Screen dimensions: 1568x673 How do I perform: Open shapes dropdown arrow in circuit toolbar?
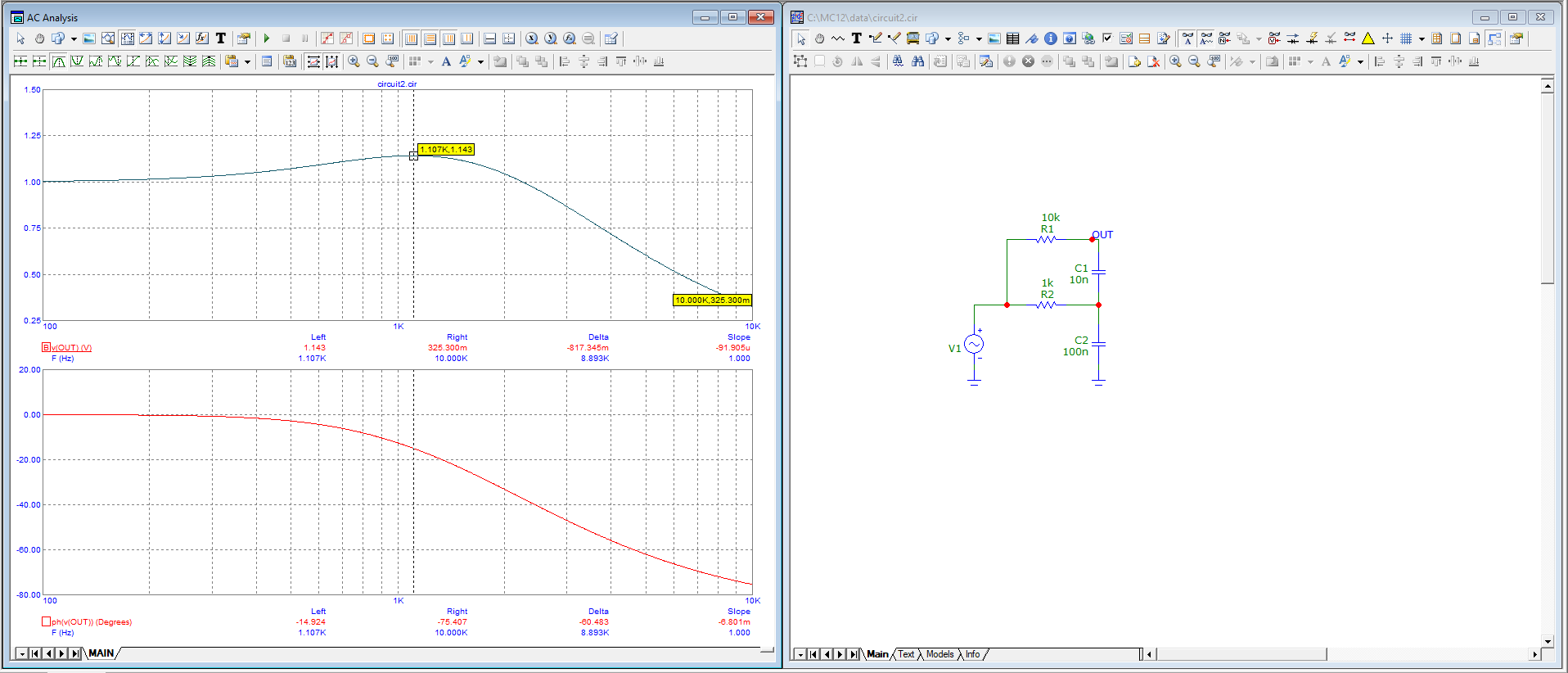coord(948,38)
